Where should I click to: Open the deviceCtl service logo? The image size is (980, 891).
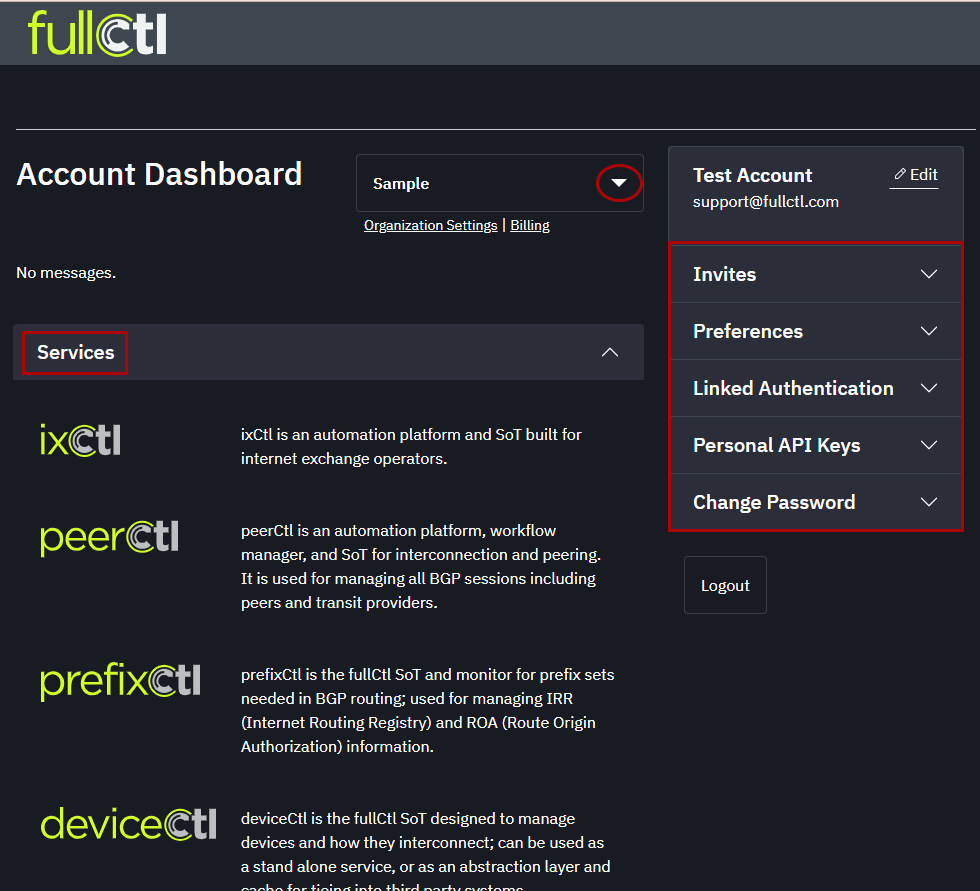pos(128,824)
